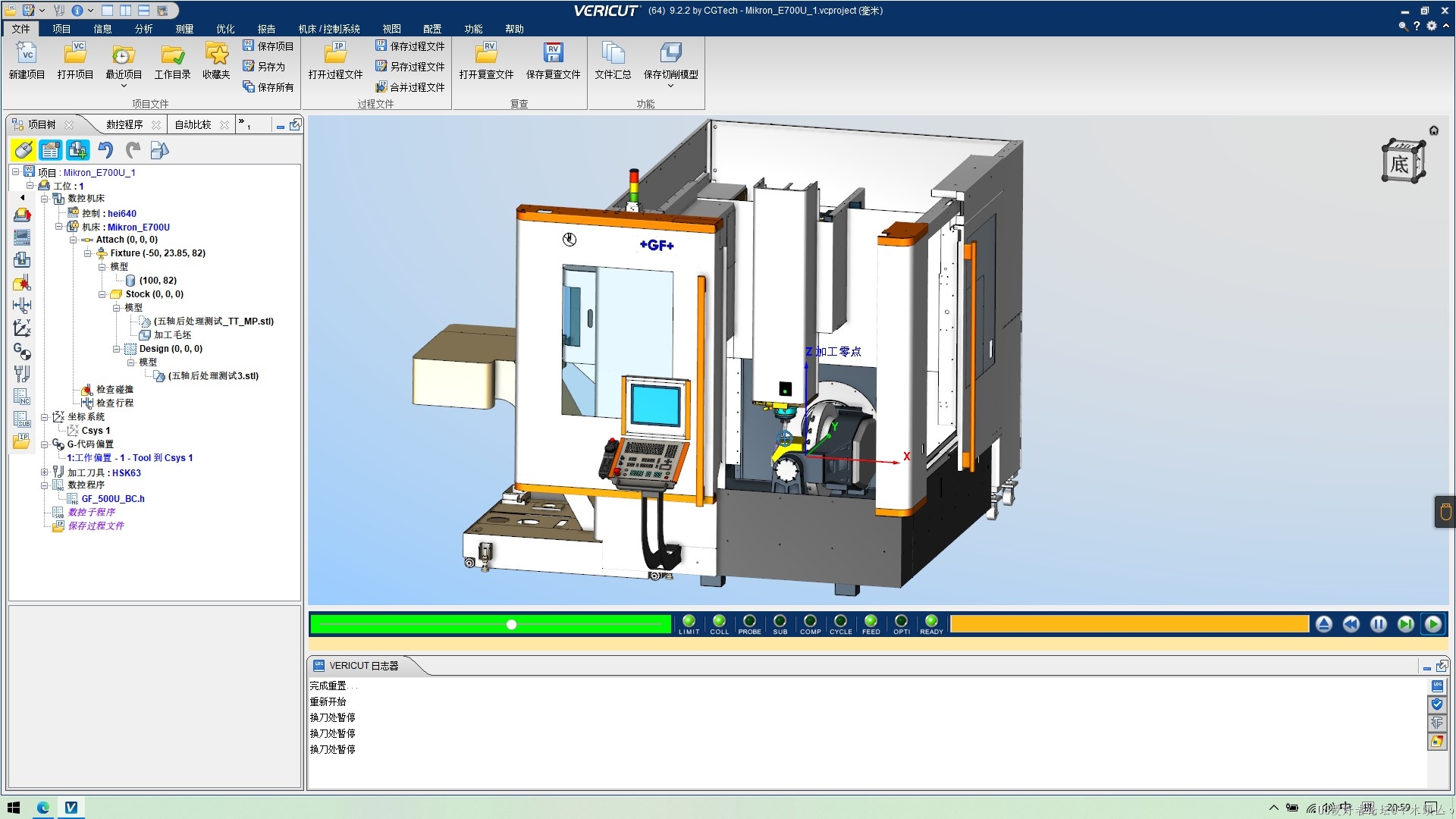
Task: Click the travel limits icon in left sidebar
Action: click(22, 306)
